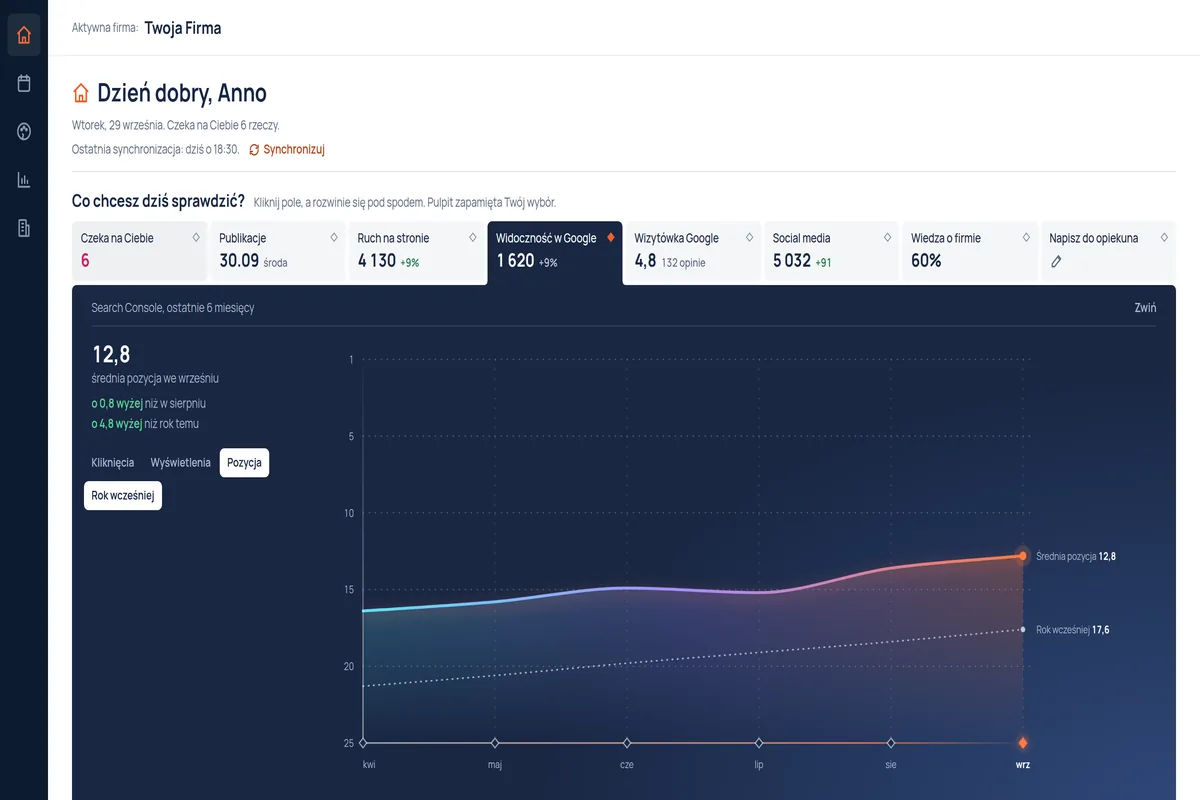Select the lip marker on the chart axis
Image resolution: width=1200 pixels, height=800 pixels.
(759, 743)
